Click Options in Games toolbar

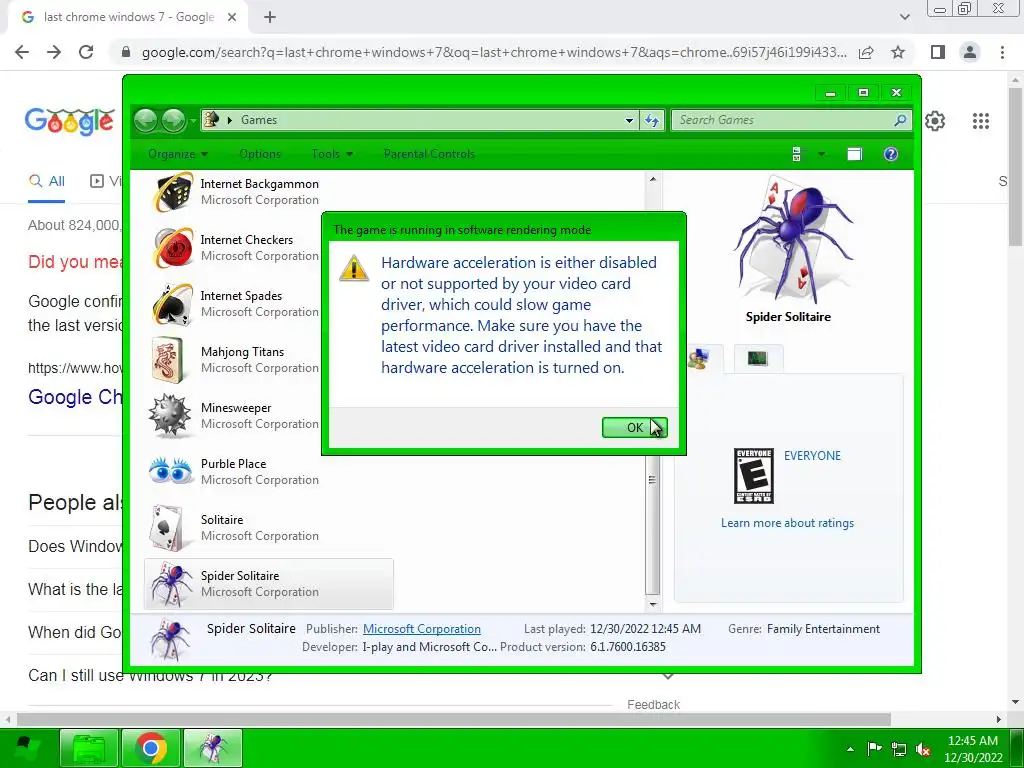point(260,154)
